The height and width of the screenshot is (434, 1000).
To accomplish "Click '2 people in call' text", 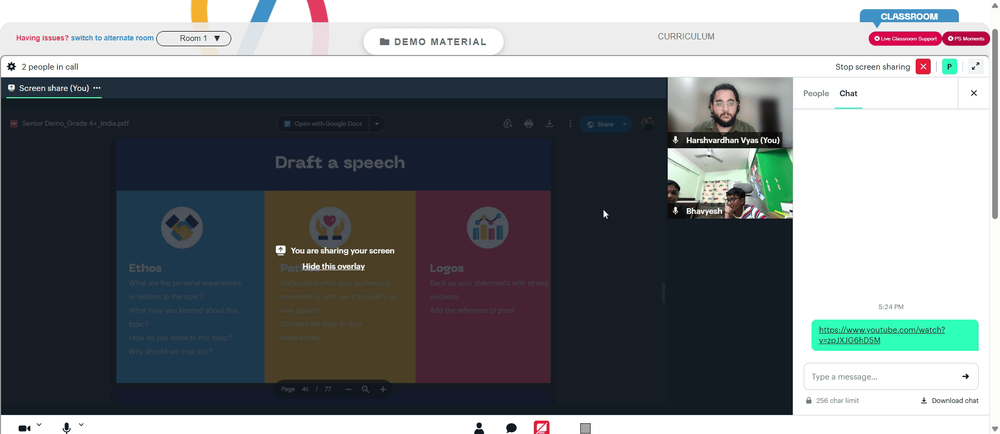I will coord(50,66).
